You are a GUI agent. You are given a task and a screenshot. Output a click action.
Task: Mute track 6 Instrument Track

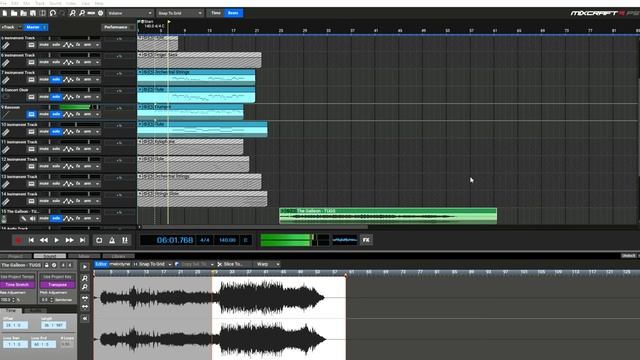[44, 62]
